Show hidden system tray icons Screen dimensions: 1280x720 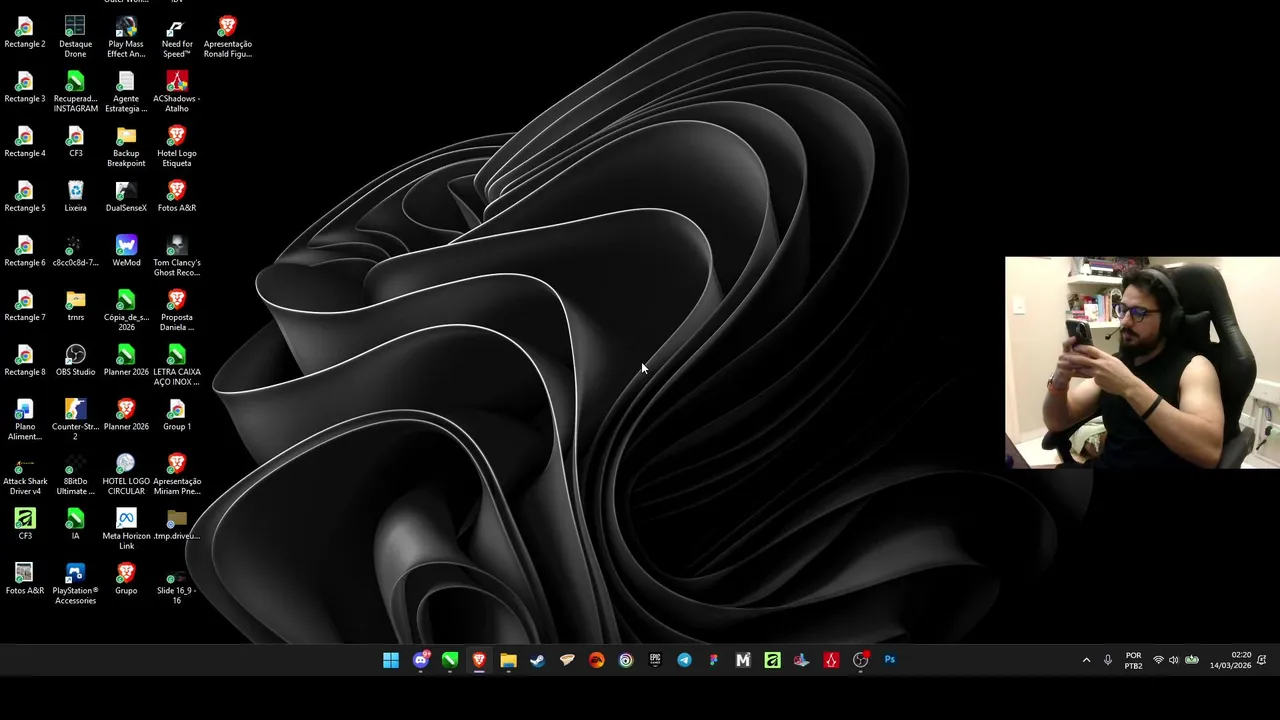click(1086, 660)
